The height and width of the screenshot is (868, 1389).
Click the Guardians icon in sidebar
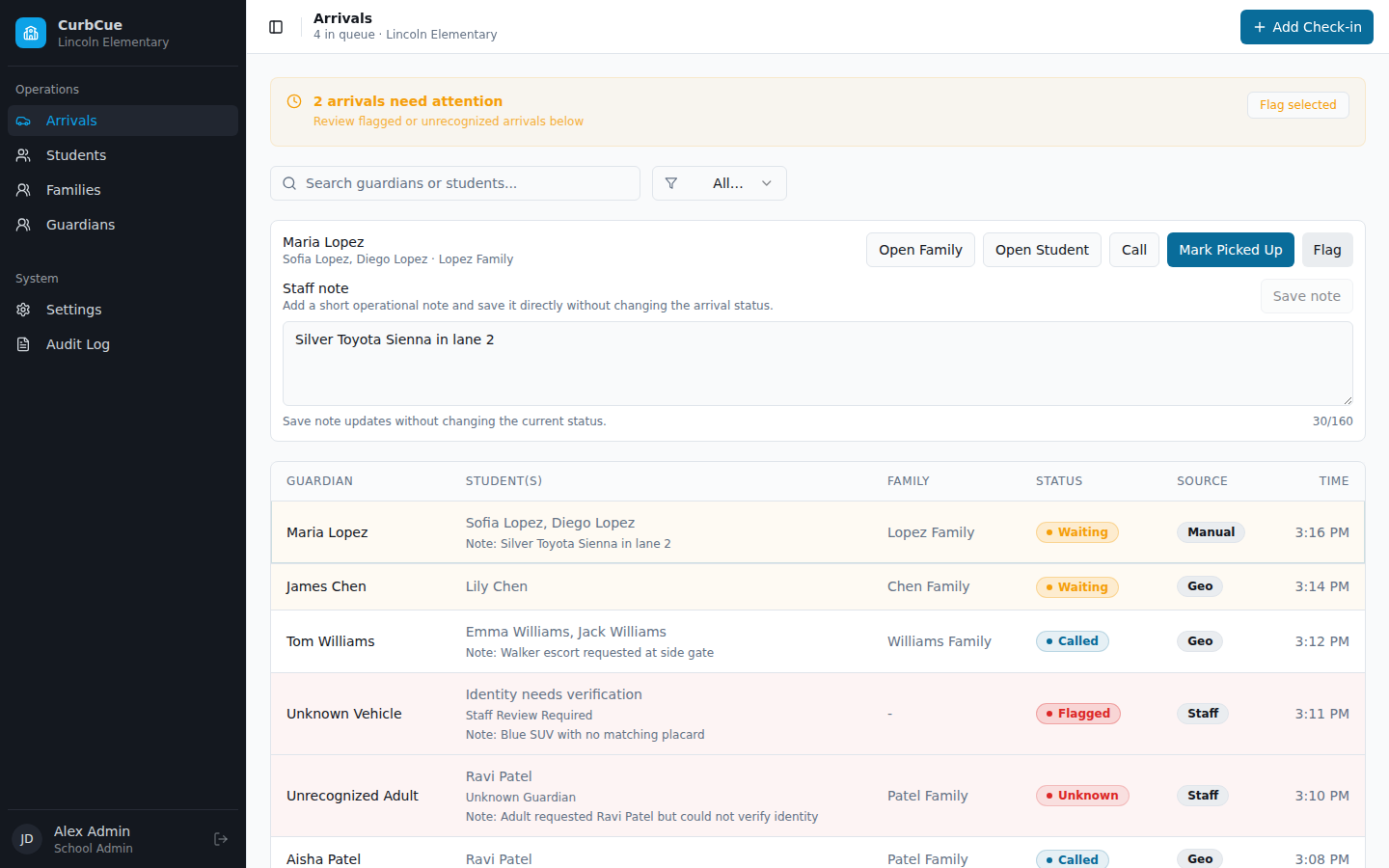23,225
